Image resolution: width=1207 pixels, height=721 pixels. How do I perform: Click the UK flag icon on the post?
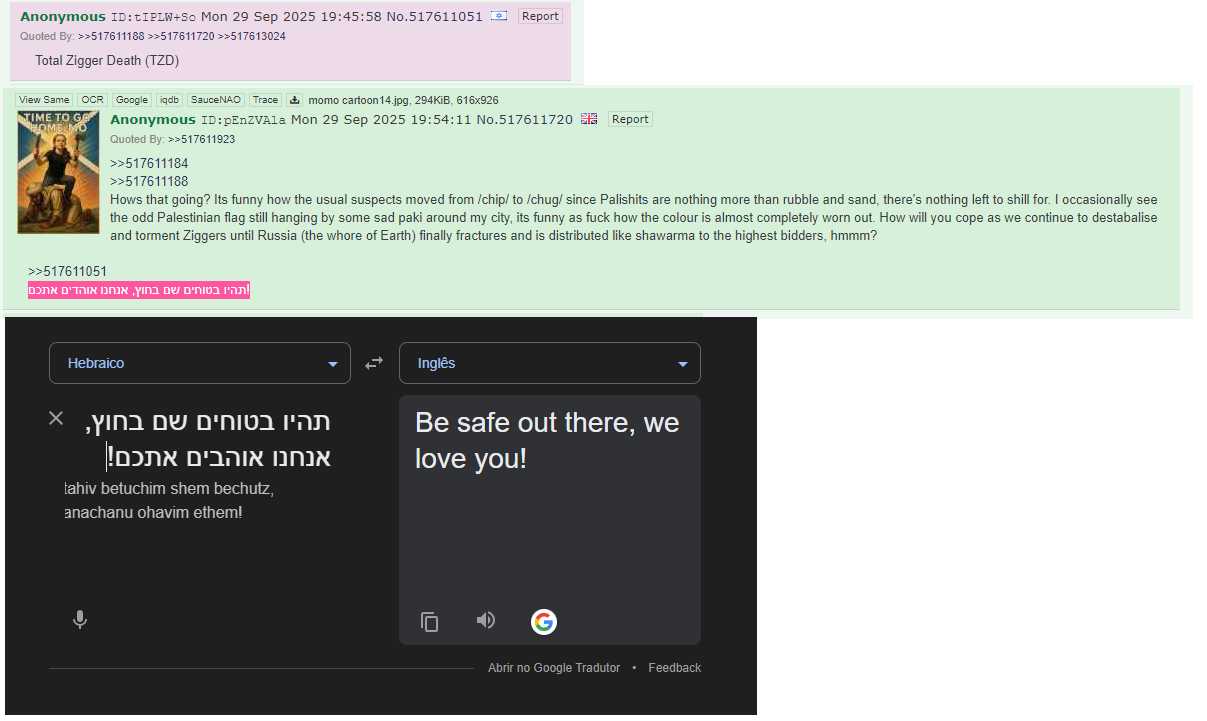589,119
